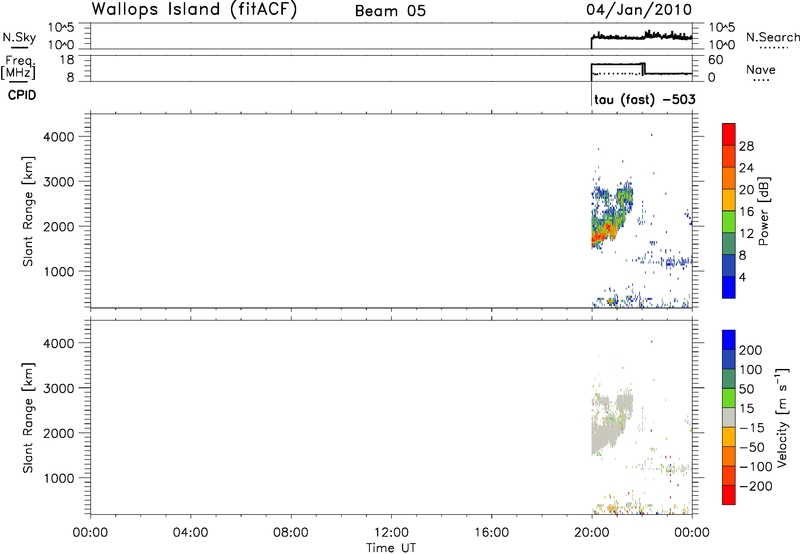Click orange Velocity swatch between -50 and -100

click(729, 456)
